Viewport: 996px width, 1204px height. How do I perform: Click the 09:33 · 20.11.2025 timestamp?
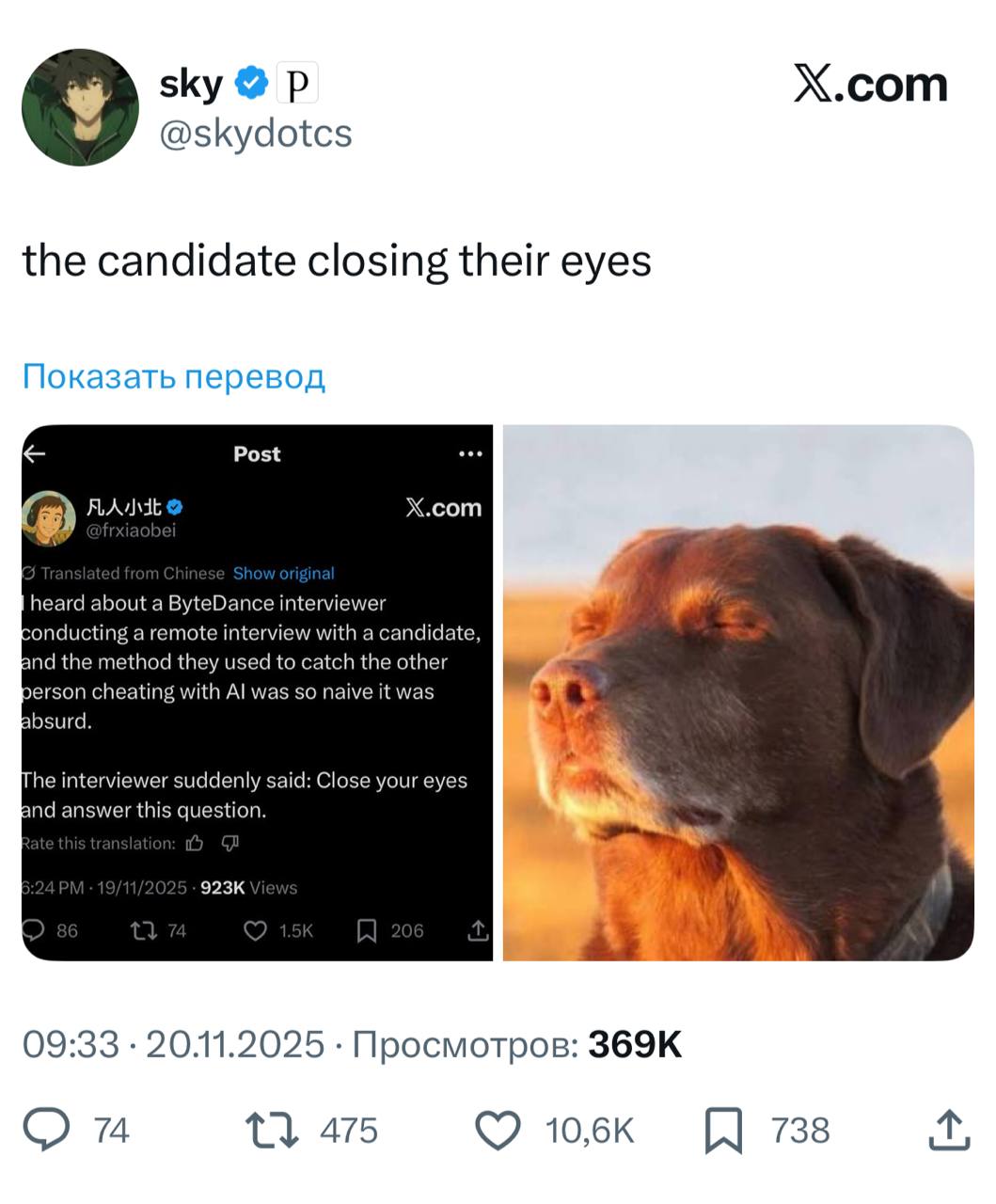173,1044
